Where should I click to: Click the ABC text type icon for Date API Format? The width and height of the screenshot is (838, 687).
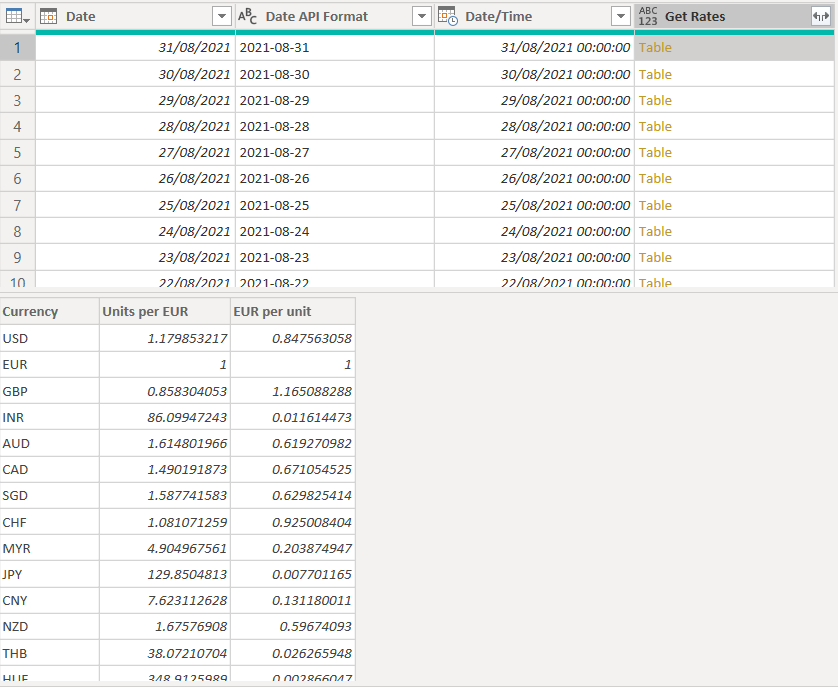(247, 17)
